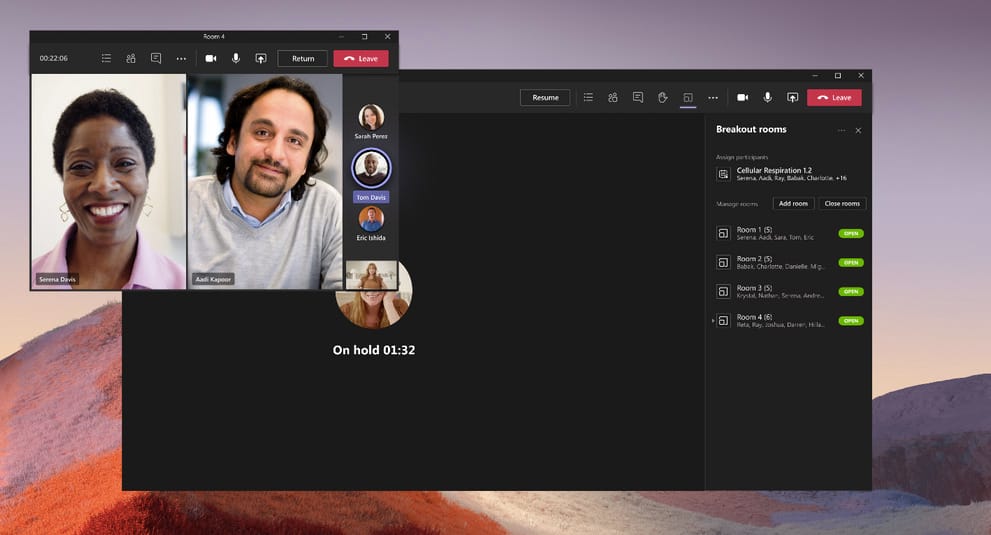Image resolution: width=991 pixels, height=535 pixels.
Task: Open chat in Room 4 window
Action: click(x=156, y=58)
